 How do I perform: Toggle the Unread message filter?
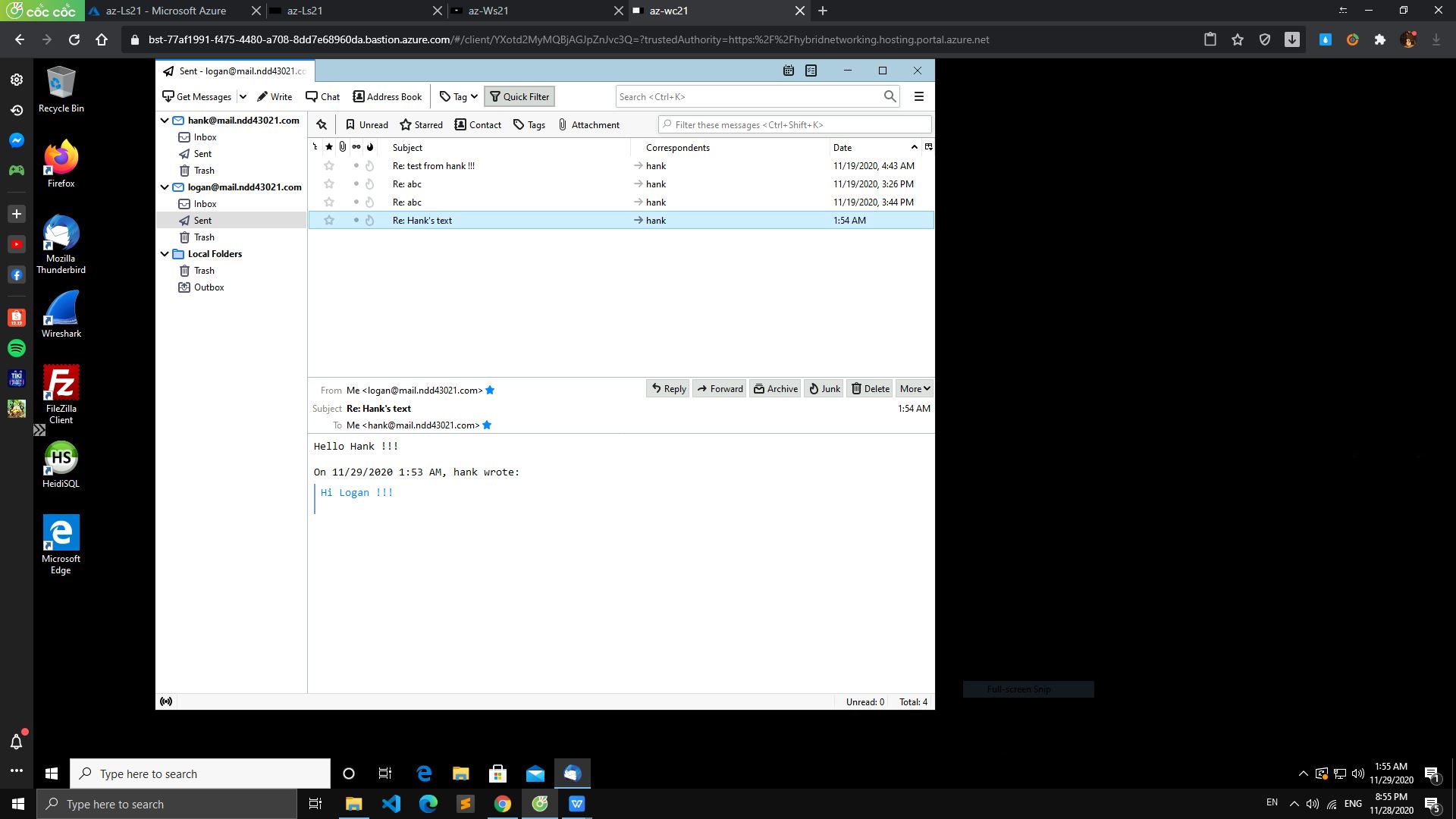[366, 124]
